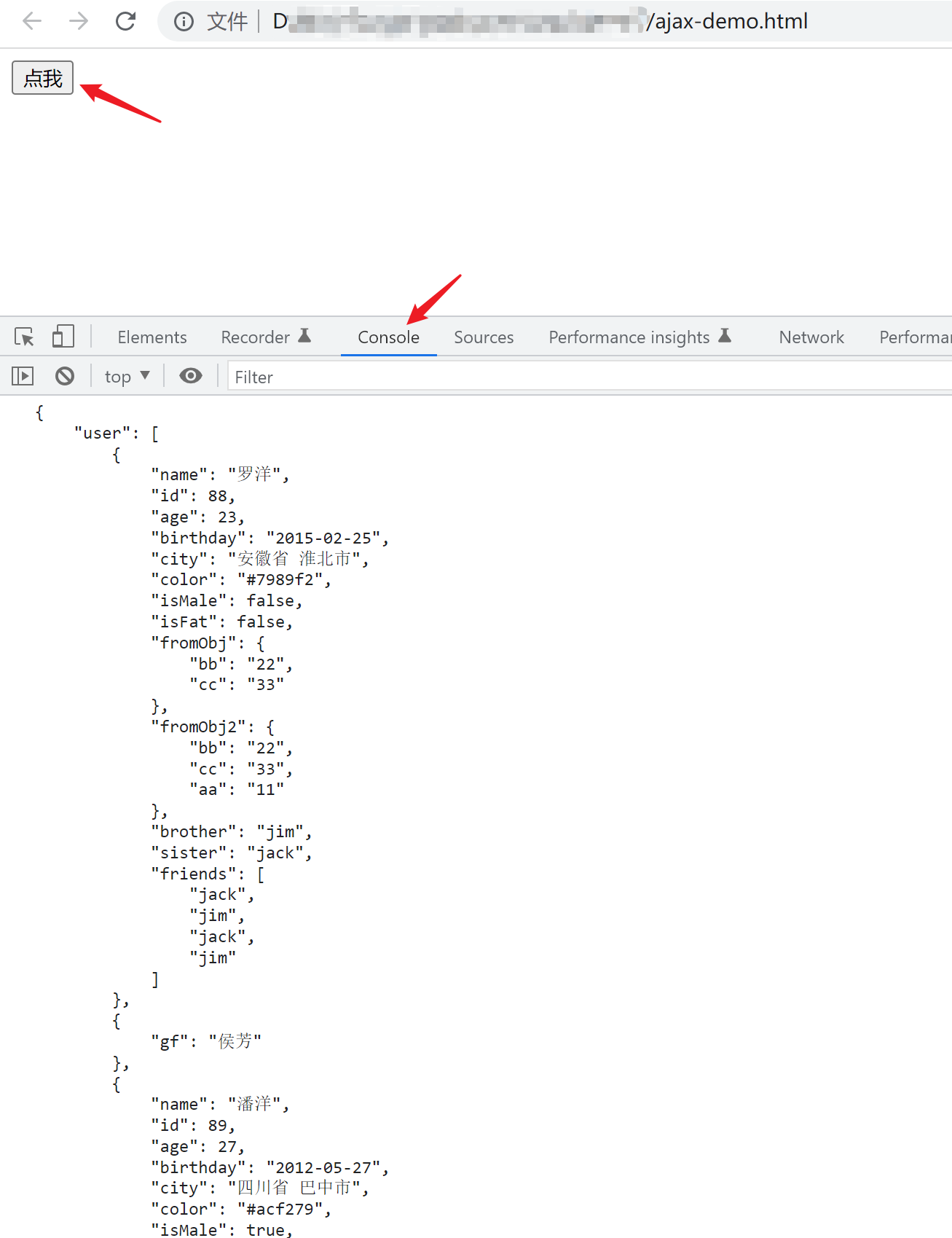Click the birthday "2012-05-27" line
The width and height of the screenshot is (952, 1238).
point(270,1168)
